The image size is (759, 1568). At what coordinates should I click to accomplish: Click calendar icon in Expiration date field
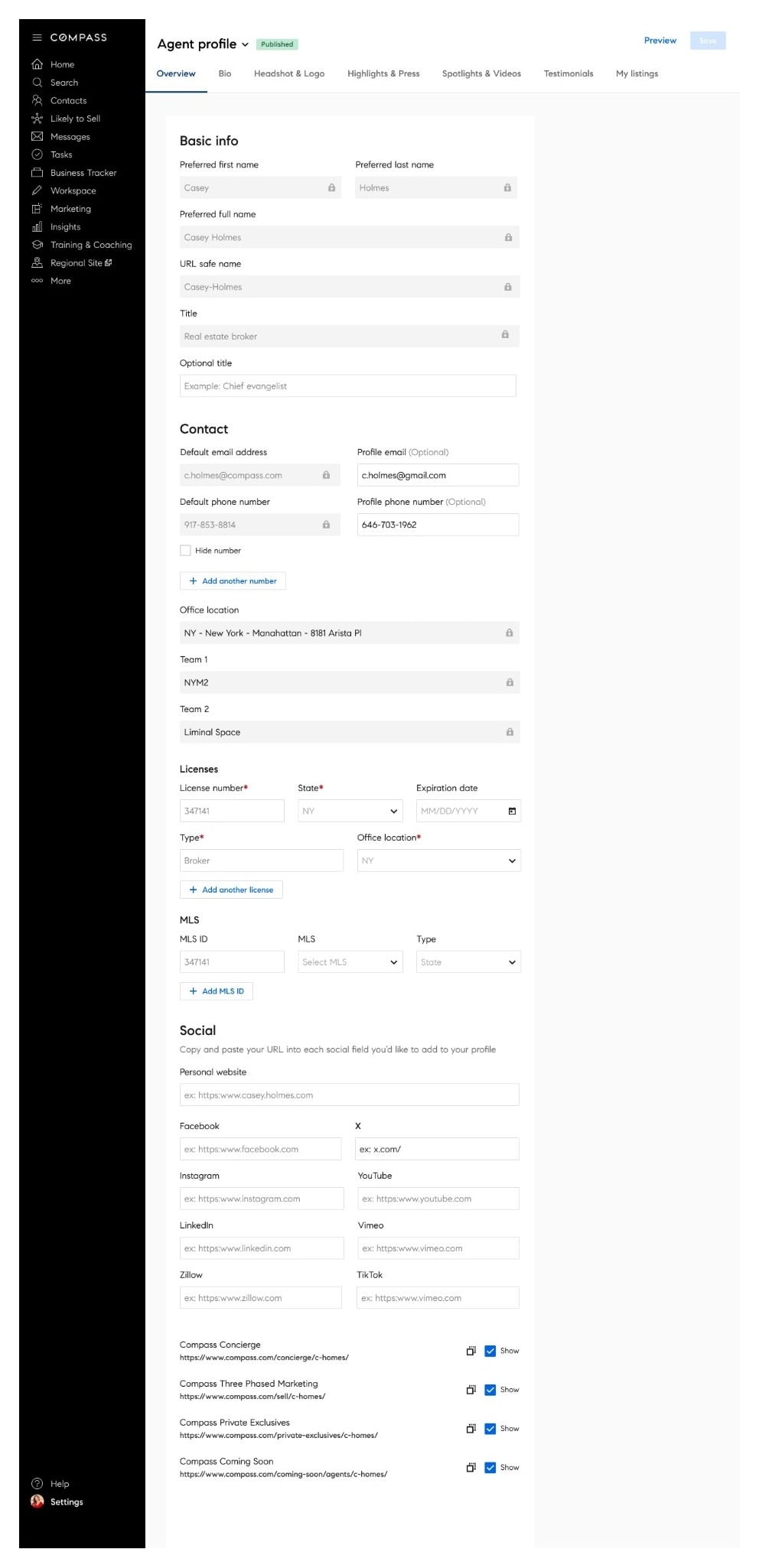512,811
